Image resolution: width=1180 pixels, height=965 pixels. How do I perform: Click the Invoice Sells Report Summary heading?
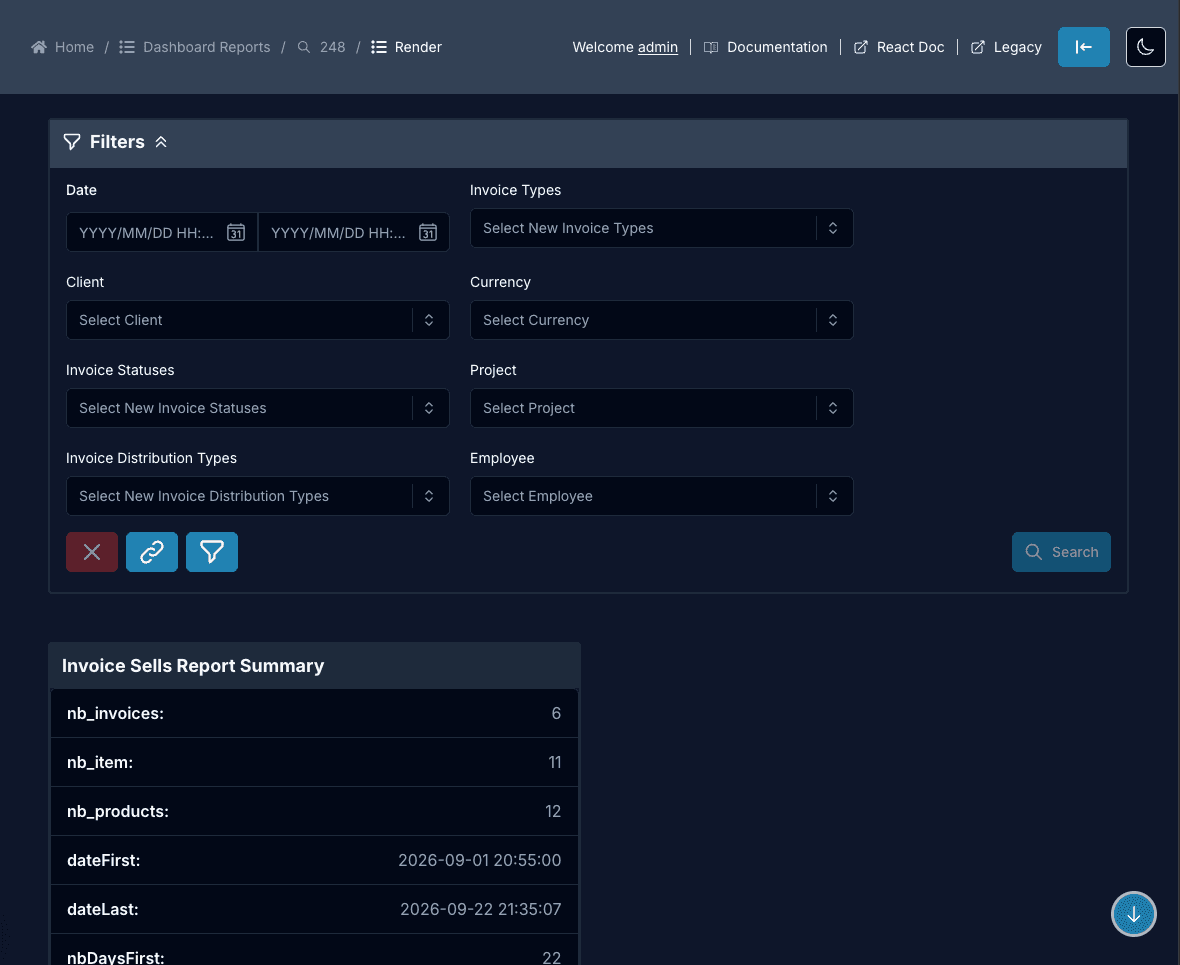point(193,666)
